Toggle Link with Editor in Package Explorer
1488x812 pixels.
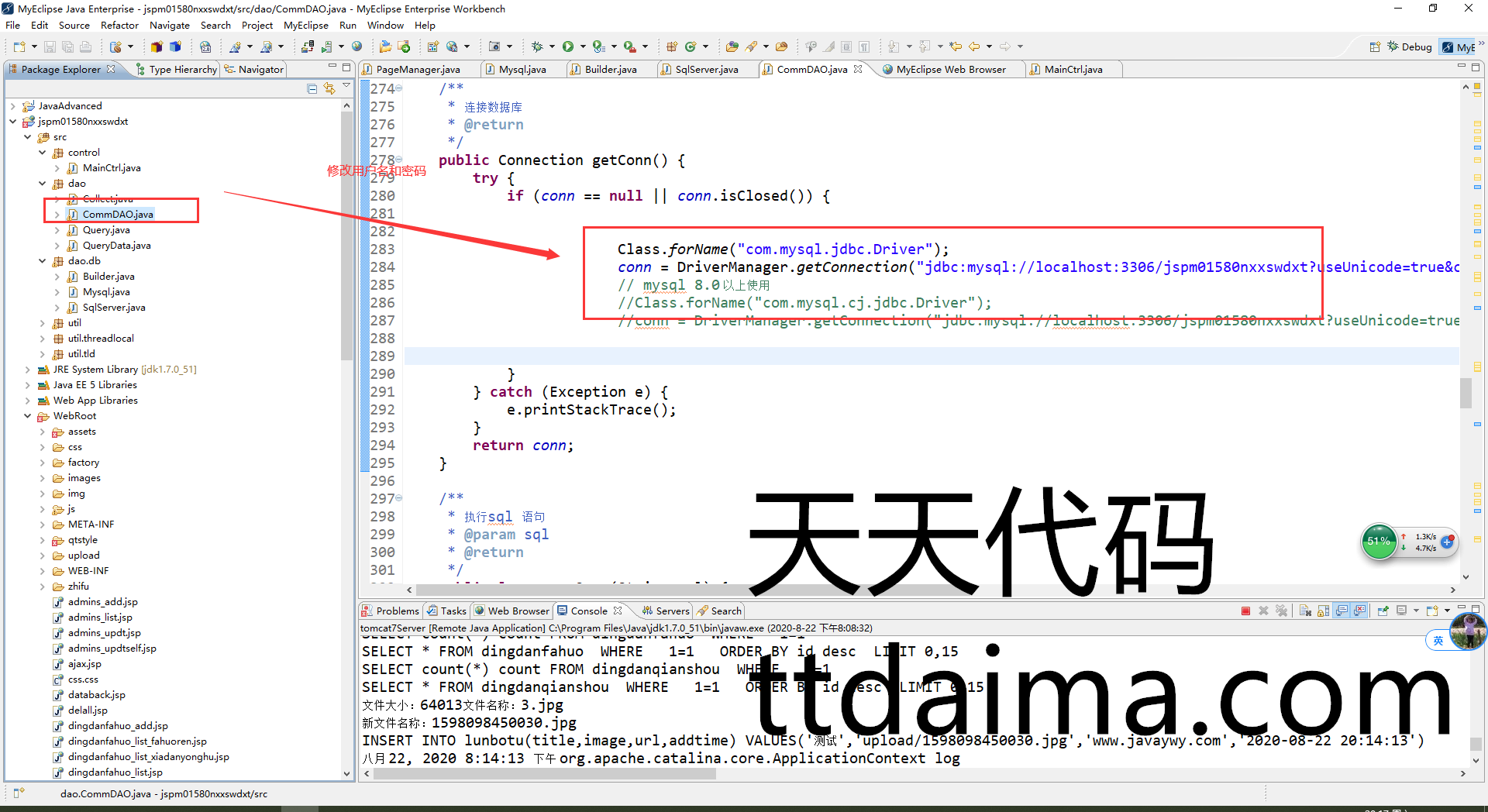point(329,89)
